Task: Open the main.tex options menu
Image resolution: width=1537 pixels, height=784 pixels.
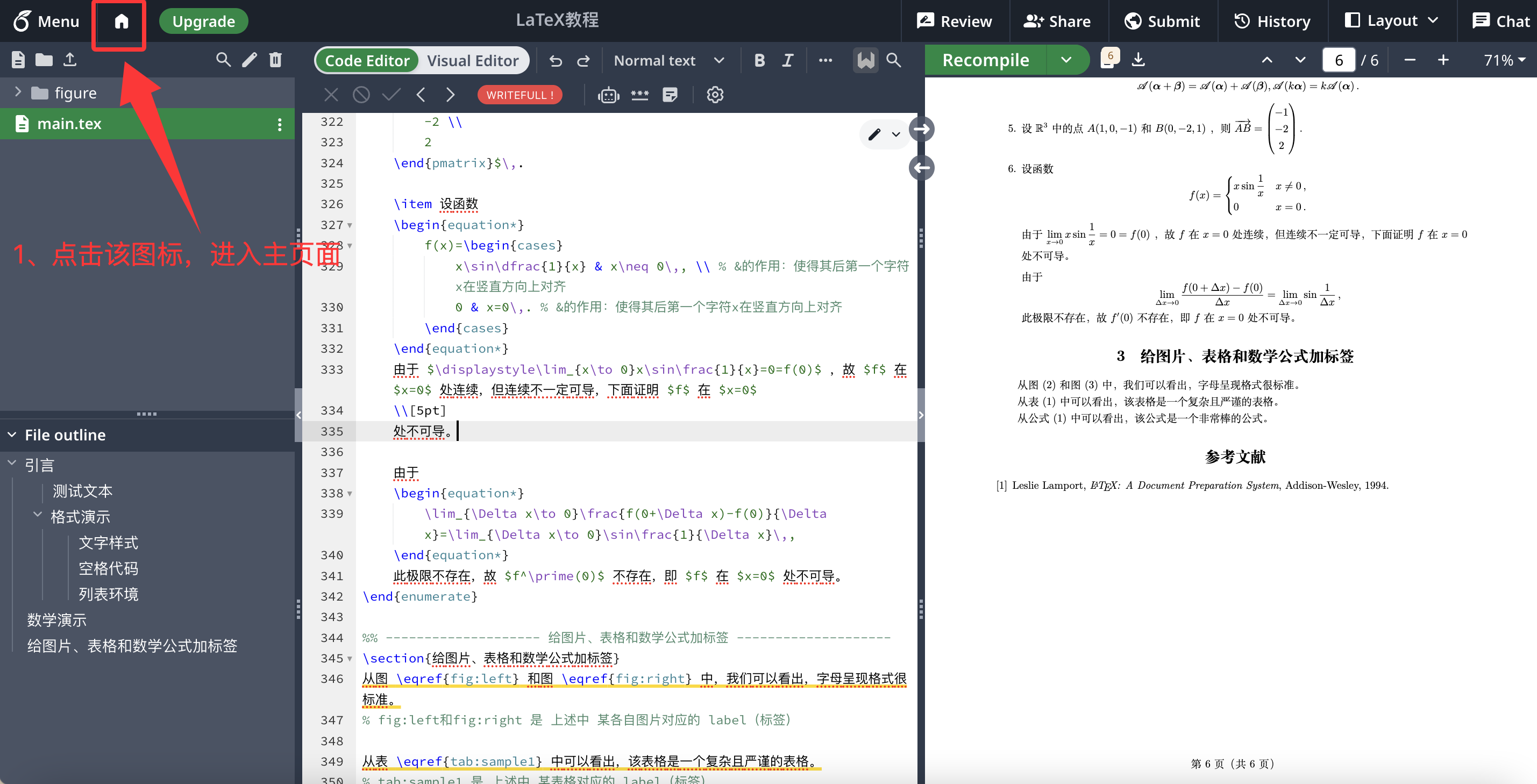Action: (279, 124)
